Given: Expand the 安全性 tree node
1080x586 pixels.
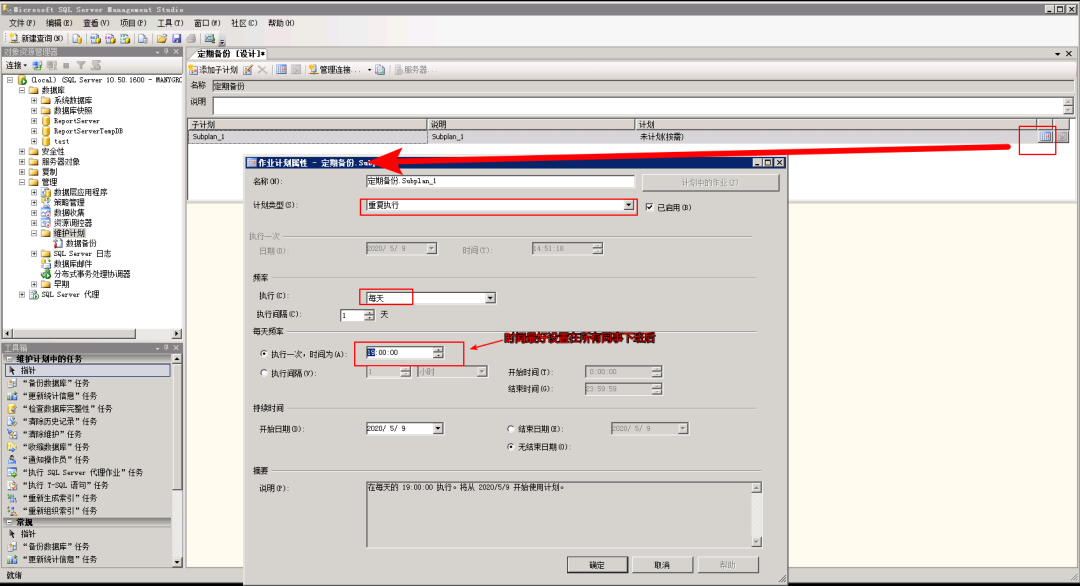Looking at the screenshot, I should tap(22, 151).
